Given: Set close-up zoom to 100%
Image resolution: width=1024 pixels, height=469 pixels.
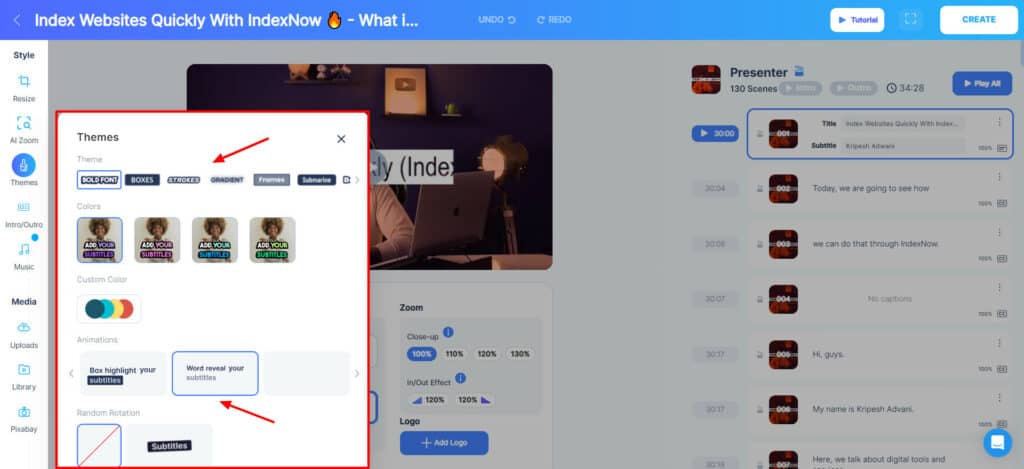Looking at the screenshot, I should tap(422, 354).
